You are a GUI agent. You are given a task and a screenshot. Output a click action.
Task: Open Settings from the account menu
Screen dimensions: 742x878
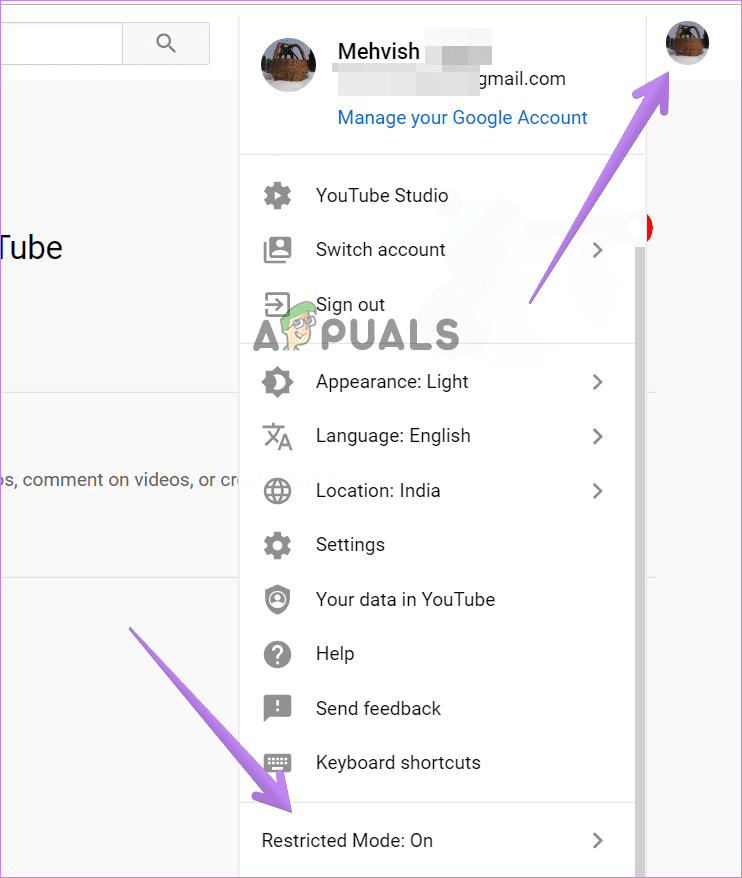437,545
